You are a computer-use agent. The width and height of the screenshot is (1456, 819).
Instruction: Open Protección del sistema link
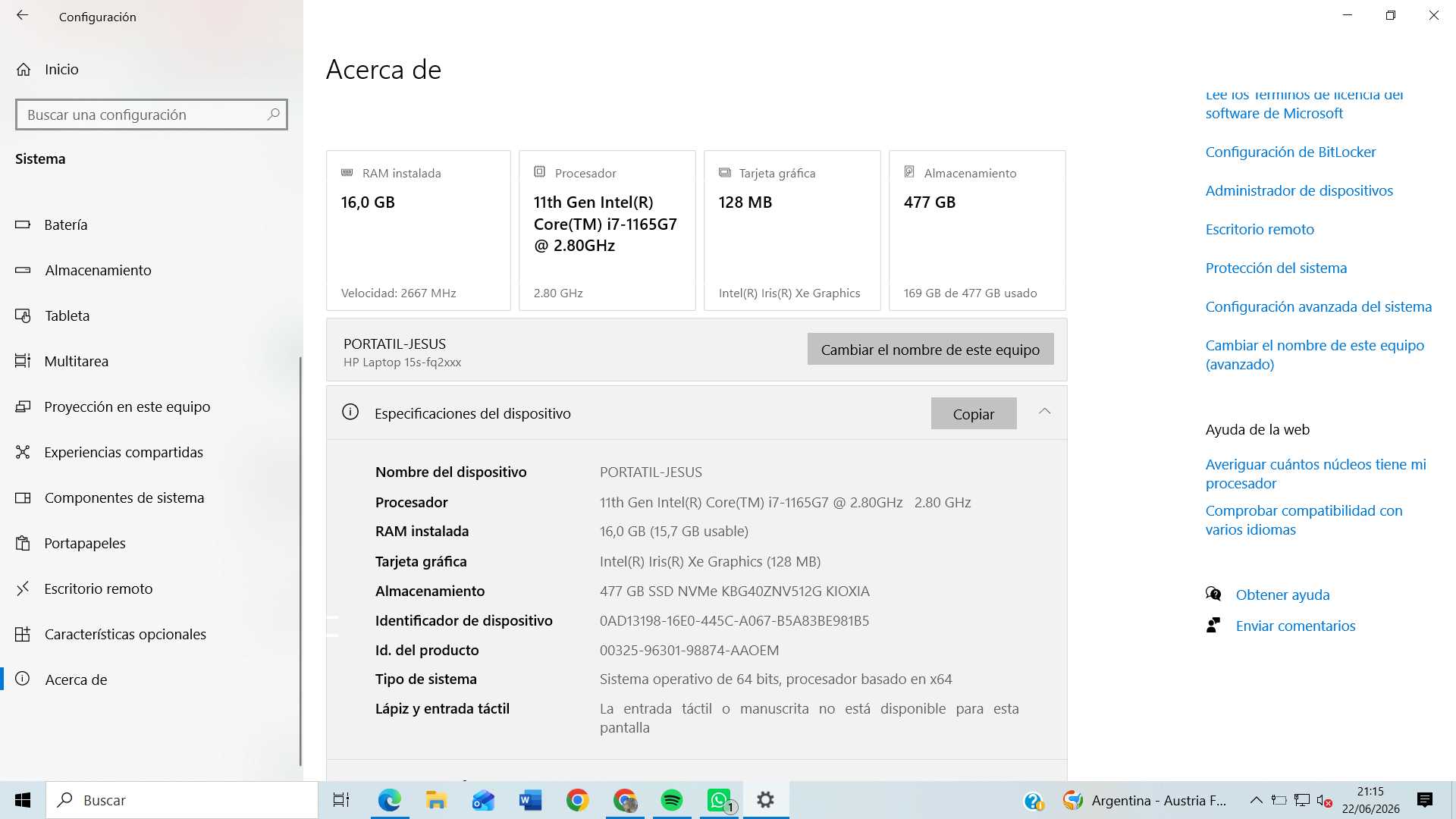[x=1276, y=268]
